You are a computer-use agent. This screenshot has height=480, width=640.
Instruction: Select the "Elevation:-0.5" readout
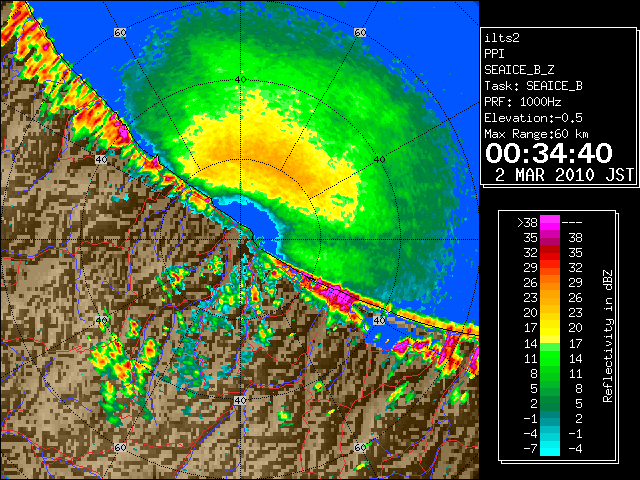point(533,118)
